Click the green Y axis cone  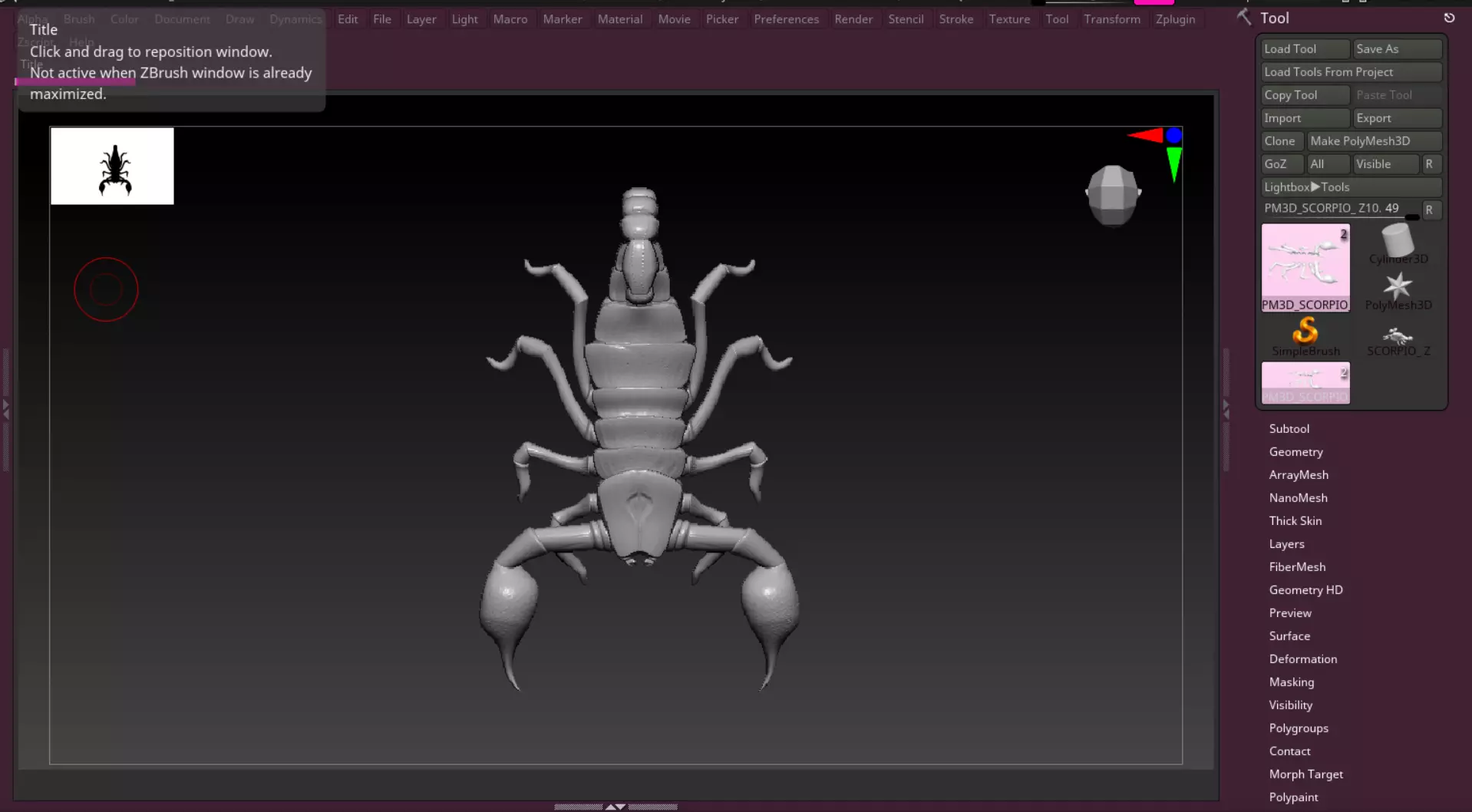(x=1173, y=164)
